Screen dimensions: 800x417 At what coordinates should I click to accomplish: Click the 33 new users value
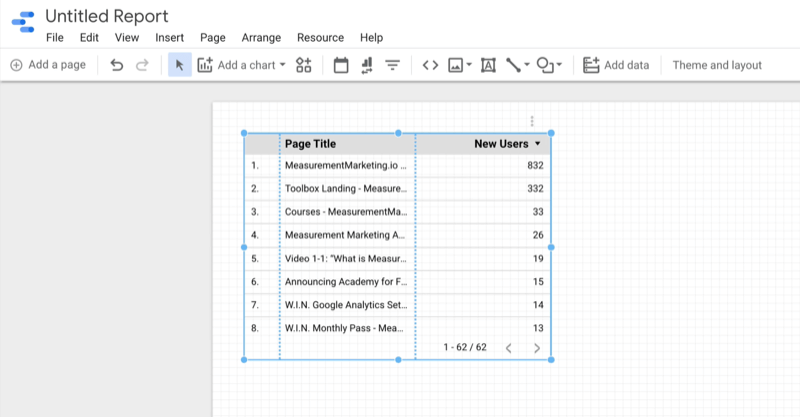point(538,212)
